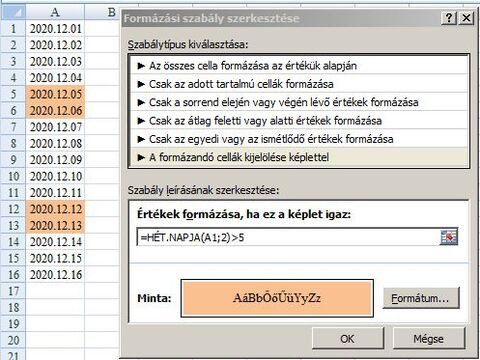Viewport: 480px width, 360px height.
Task: Select 'Csak a sorrend elején vagy végén lévő értékek formázása'
Action: tap(299, 102)
